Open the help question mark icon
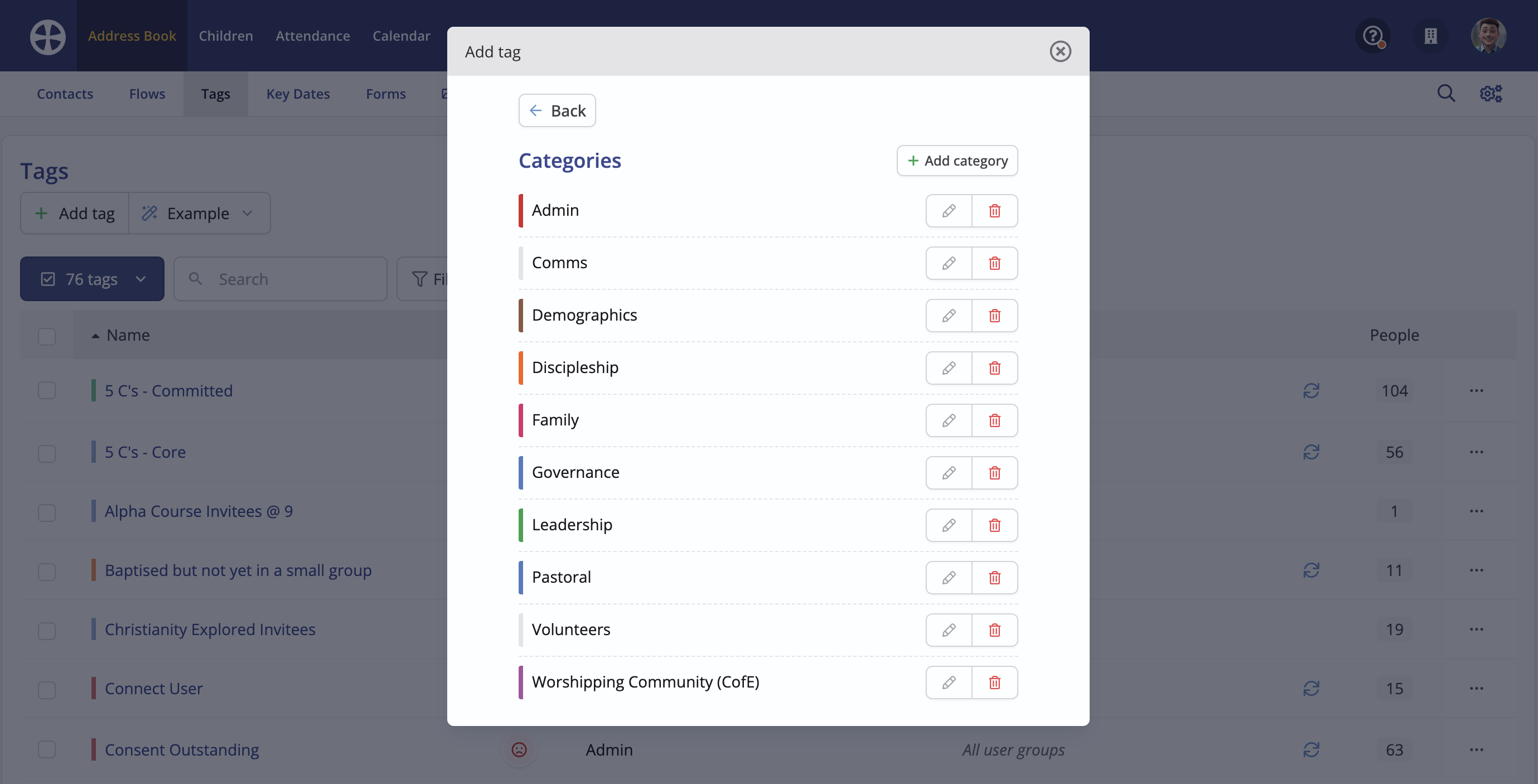 pyautogui.click(x=1373, y=36)
